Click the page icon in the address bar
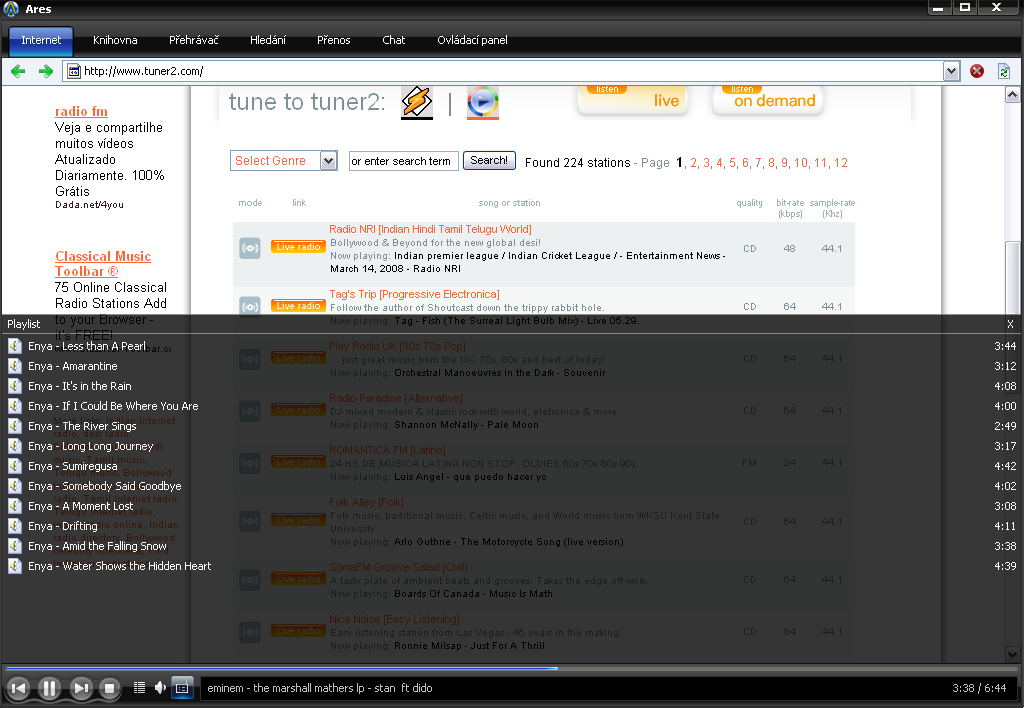 pos(74,71)
